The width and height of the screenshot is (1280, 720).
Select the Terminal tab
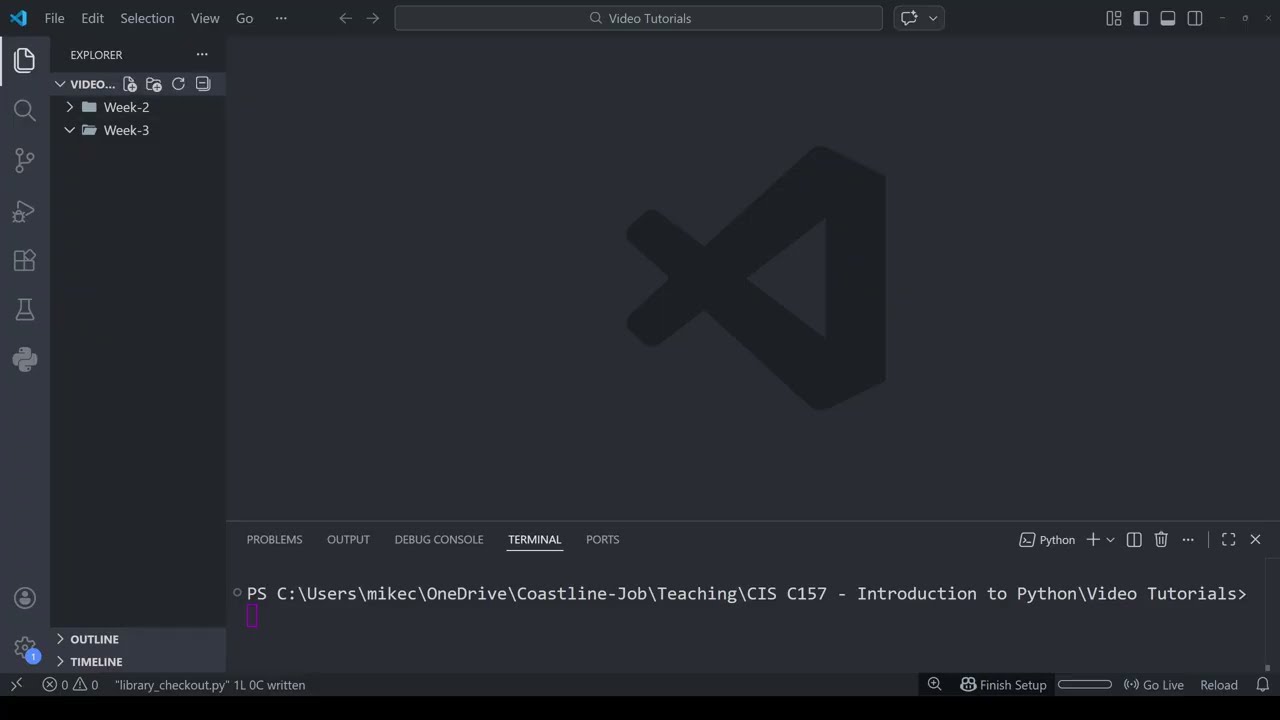click(535, 540)
